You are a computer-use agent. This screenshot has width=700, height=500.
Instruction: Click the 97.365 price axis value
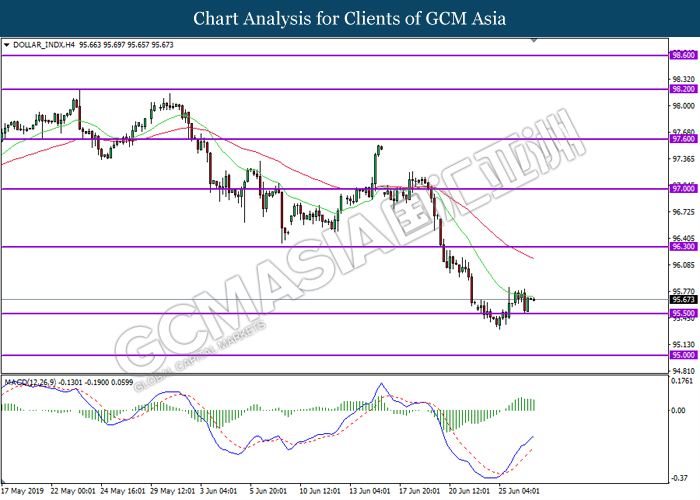(683, 159)
